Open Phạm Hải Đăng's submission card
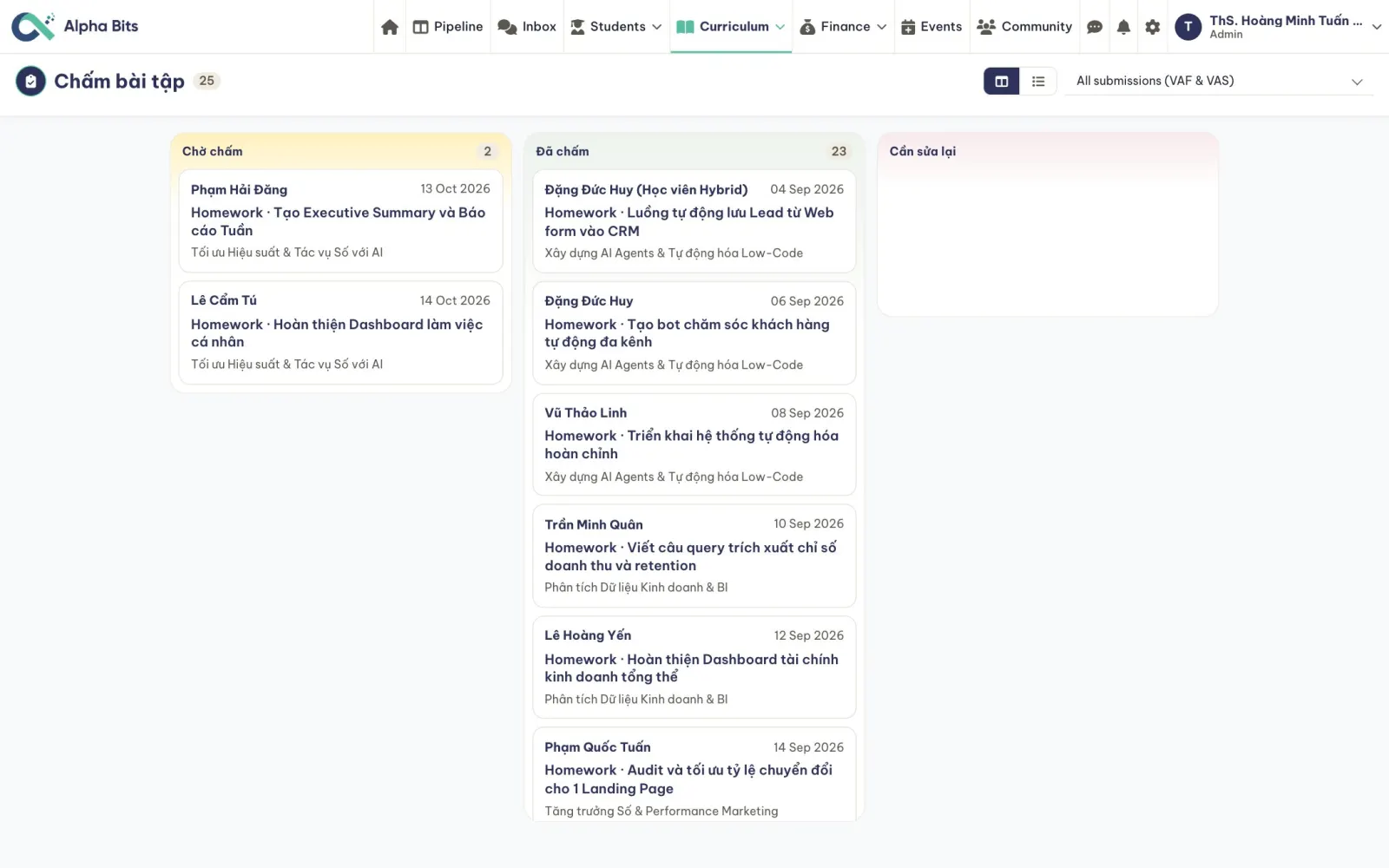This screenshot has width=1389, height=868. [340, 220]
